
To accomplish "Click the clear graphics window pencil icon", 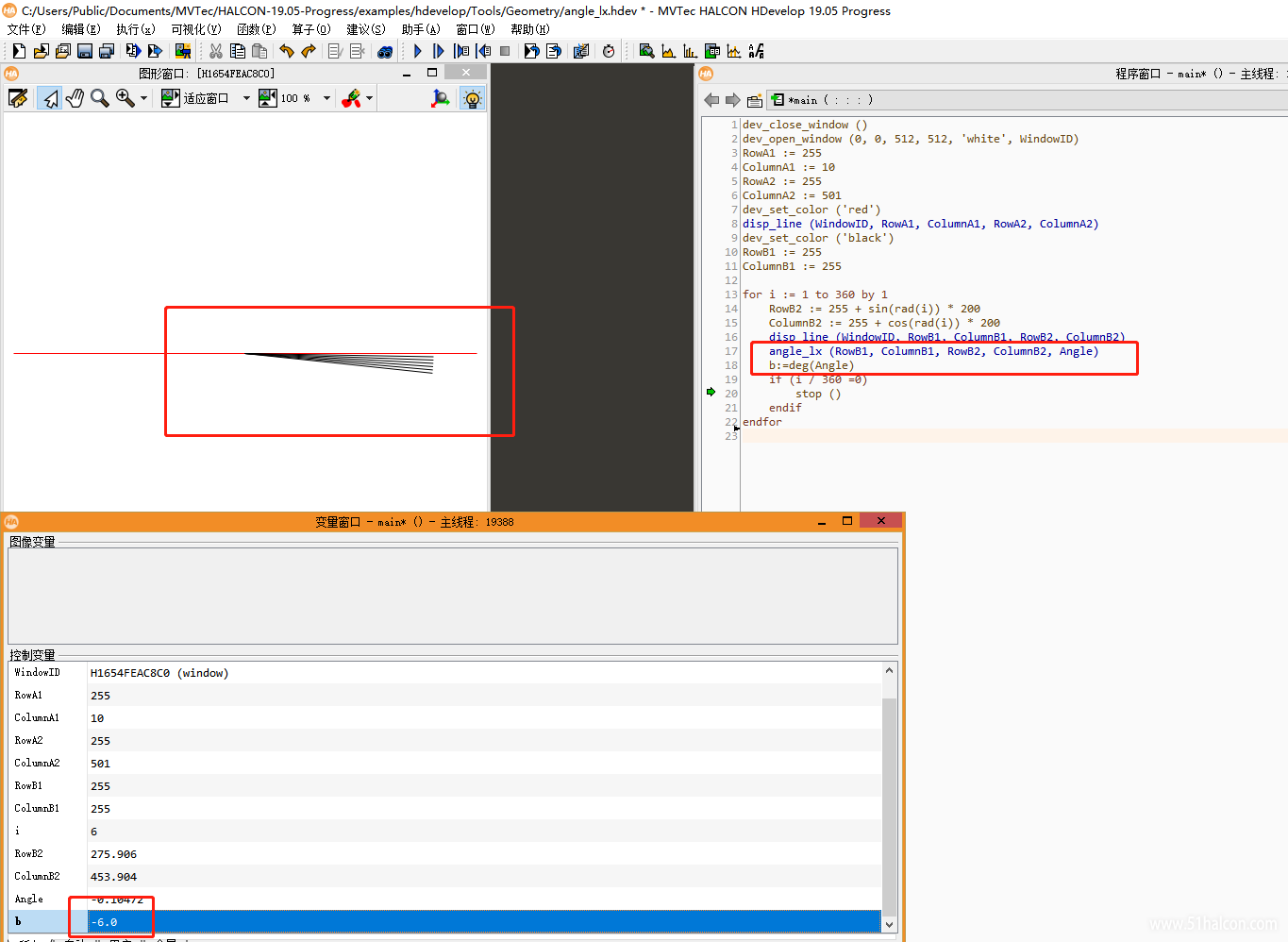I will click(x=18, y=98).
